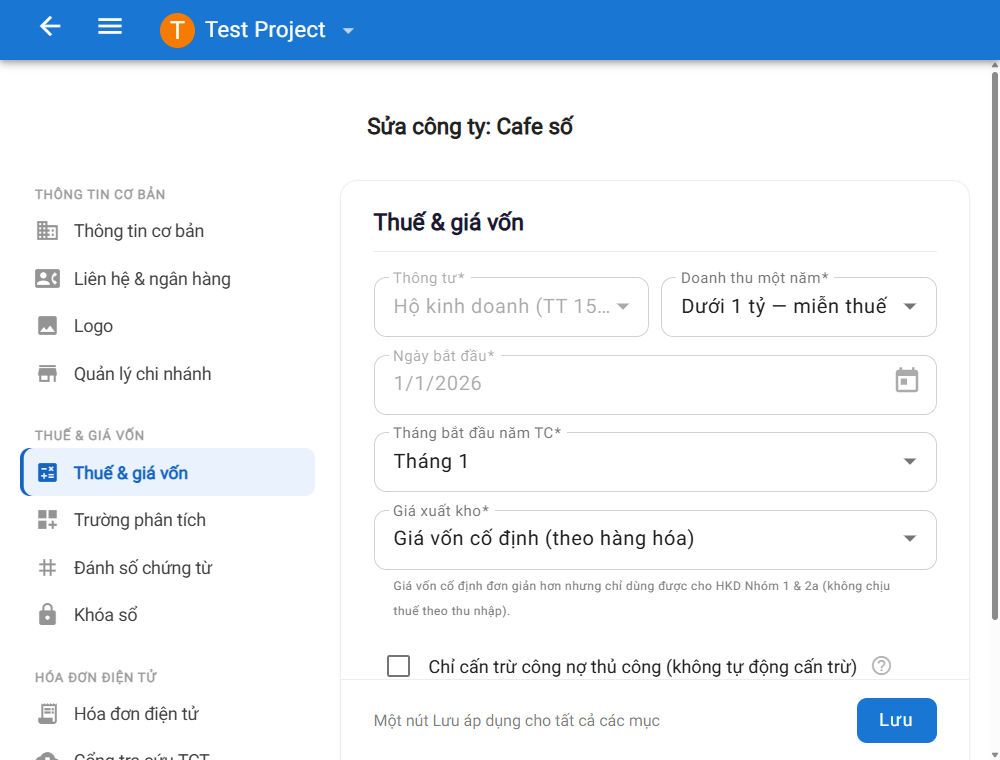Open the Doanh thu một năm dropdown

click(x=798, y=307)
